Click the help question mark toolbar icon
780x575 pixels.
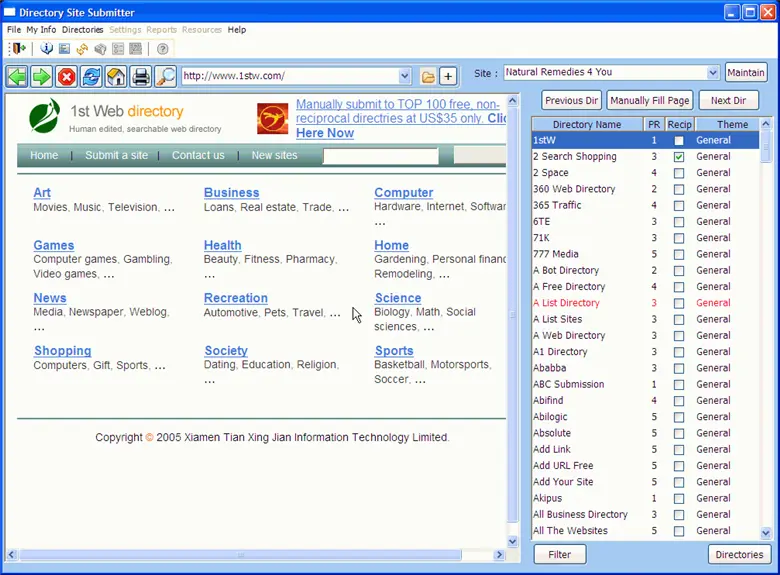pyautogui.click(x=163, y=49)
